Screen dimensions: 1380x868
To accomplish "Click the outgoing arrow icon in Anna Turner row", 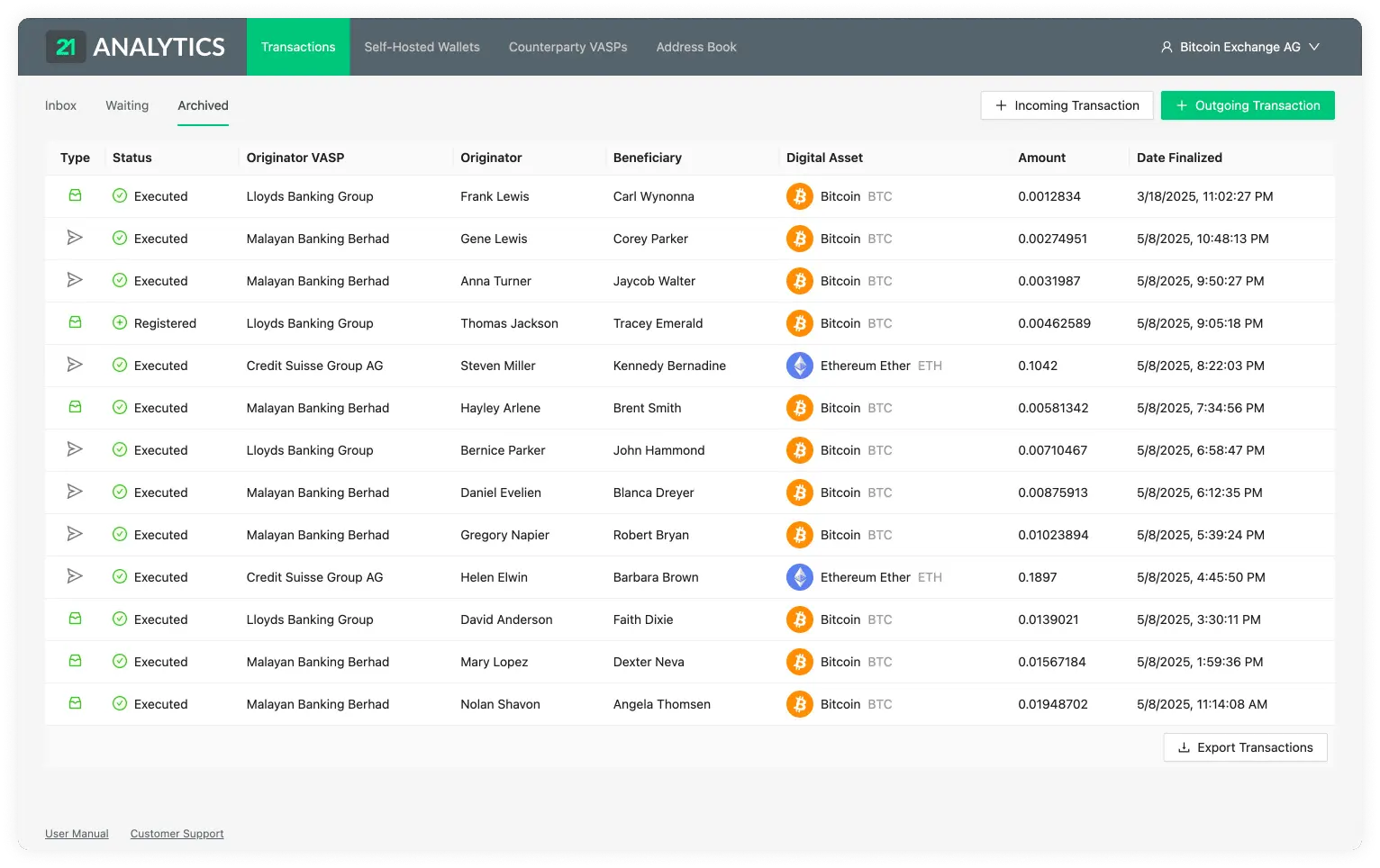I will click(75, 280).
